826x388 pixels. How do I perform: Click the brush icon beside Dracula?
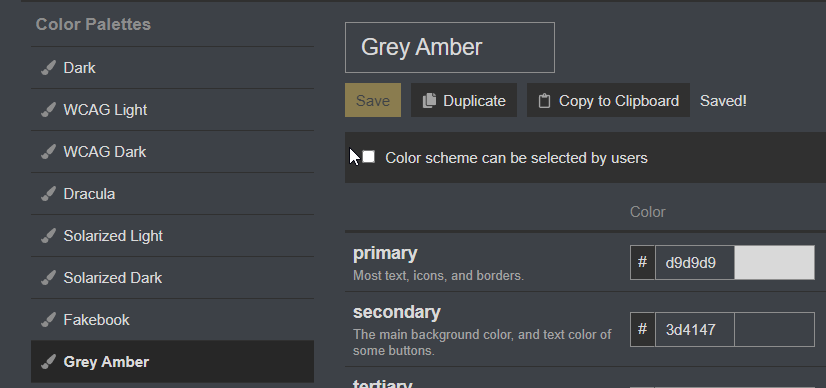coord(48,194)
